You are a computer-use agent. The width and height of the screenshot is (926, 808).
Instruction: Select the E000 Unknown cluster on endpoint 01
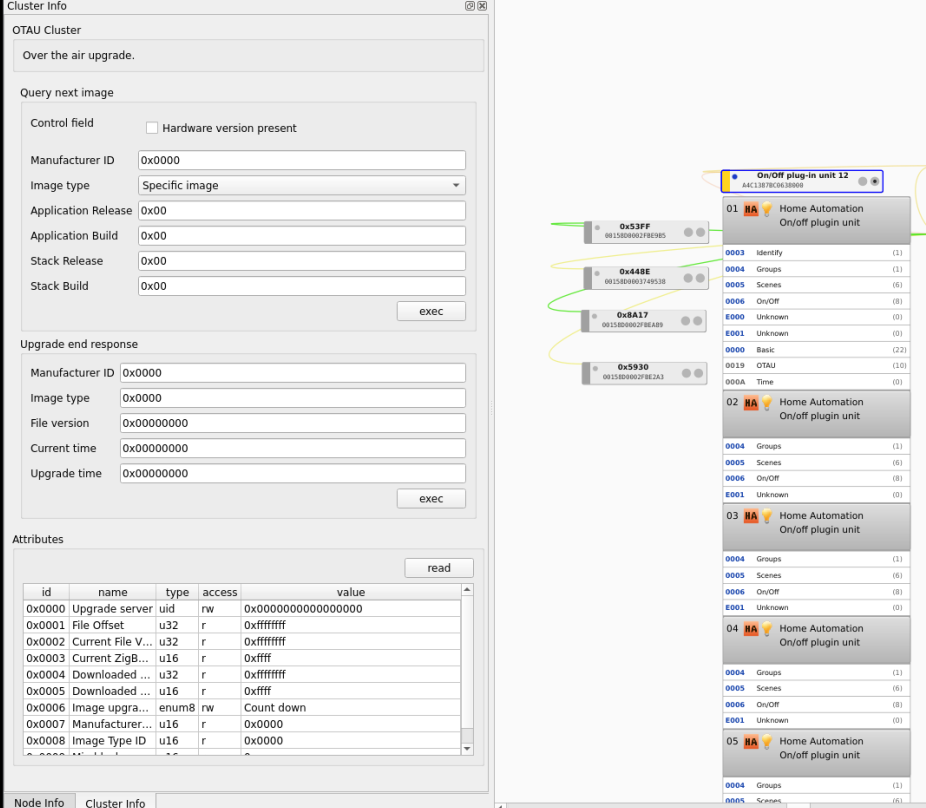pos(816,317)
